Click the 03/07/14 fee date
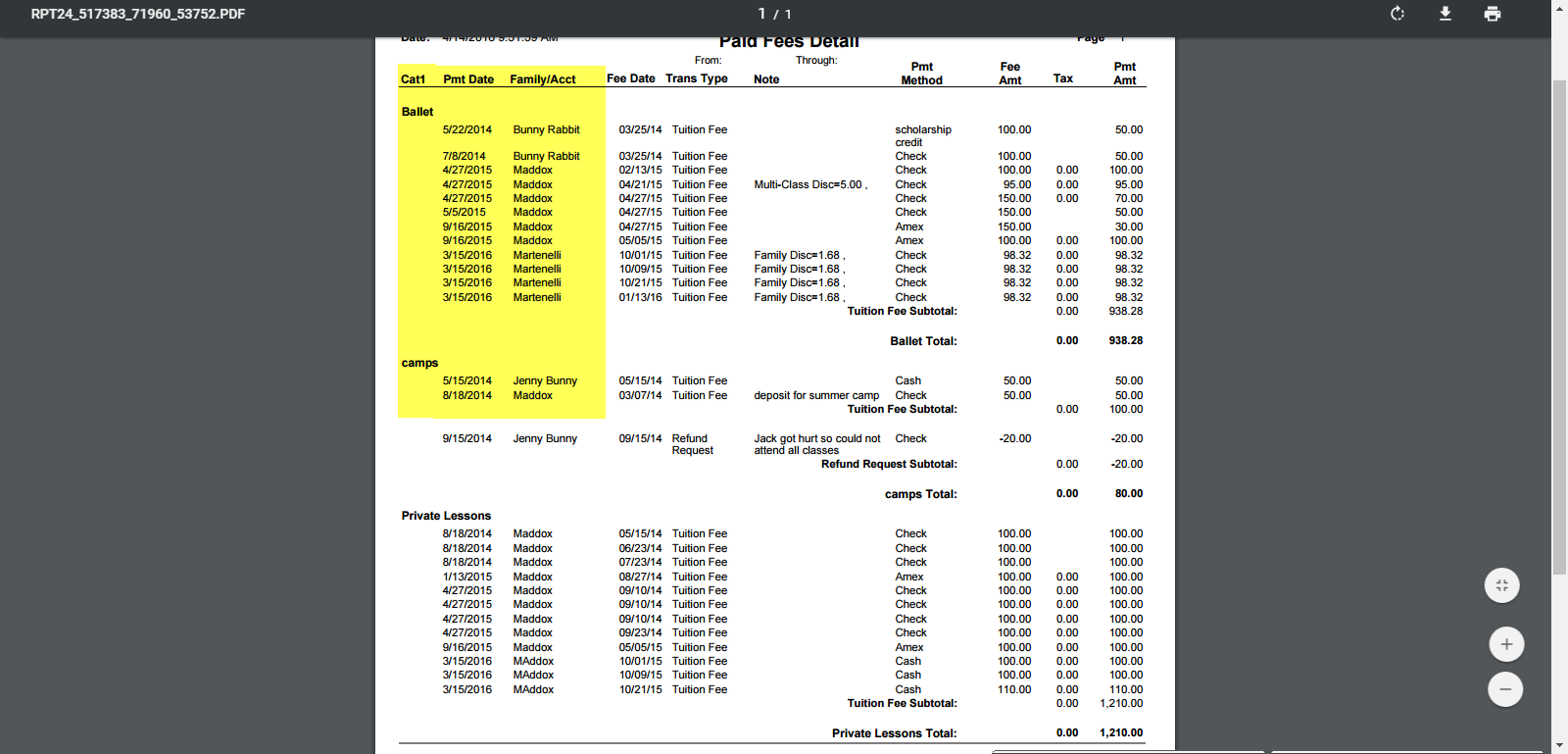 click(640, 395)
